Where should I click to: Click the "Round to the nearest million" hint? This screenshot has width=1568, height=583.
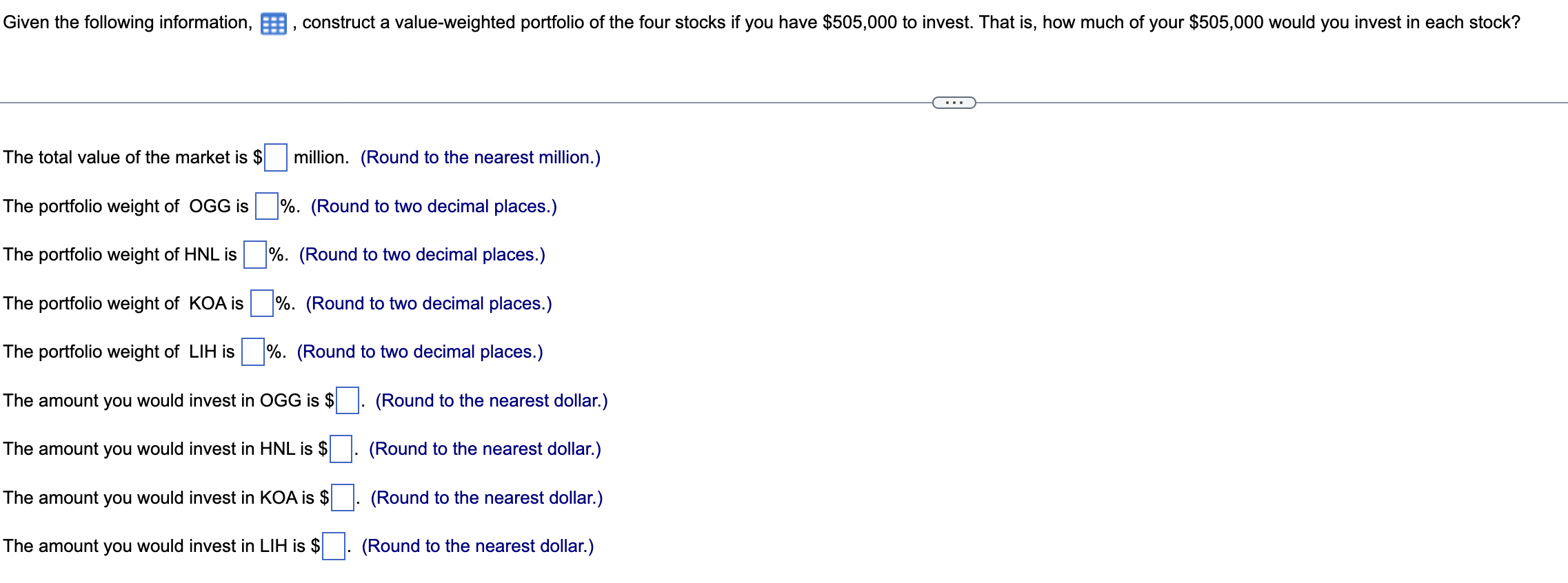(x=481, y=157)
